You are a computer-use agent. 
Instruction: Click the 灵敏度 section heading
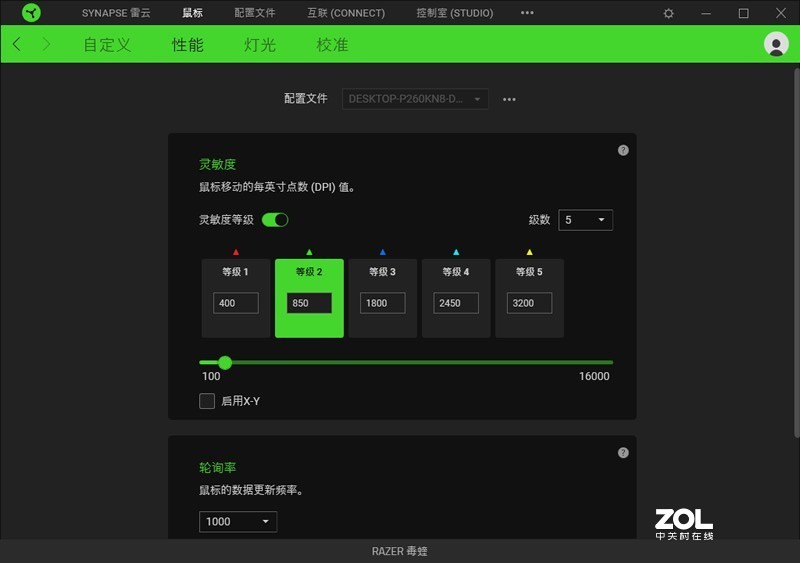pyautogui.click(x=217, y=164)
